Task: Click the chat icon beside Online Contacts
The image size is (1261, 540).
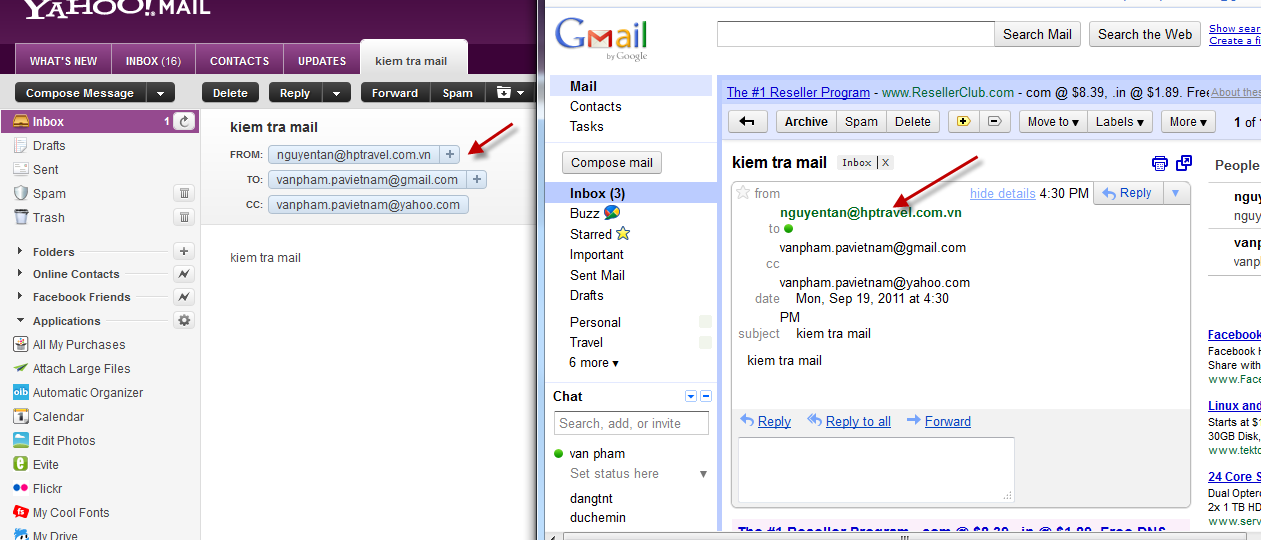Action: pyautogui.click(x=184, y=274)
